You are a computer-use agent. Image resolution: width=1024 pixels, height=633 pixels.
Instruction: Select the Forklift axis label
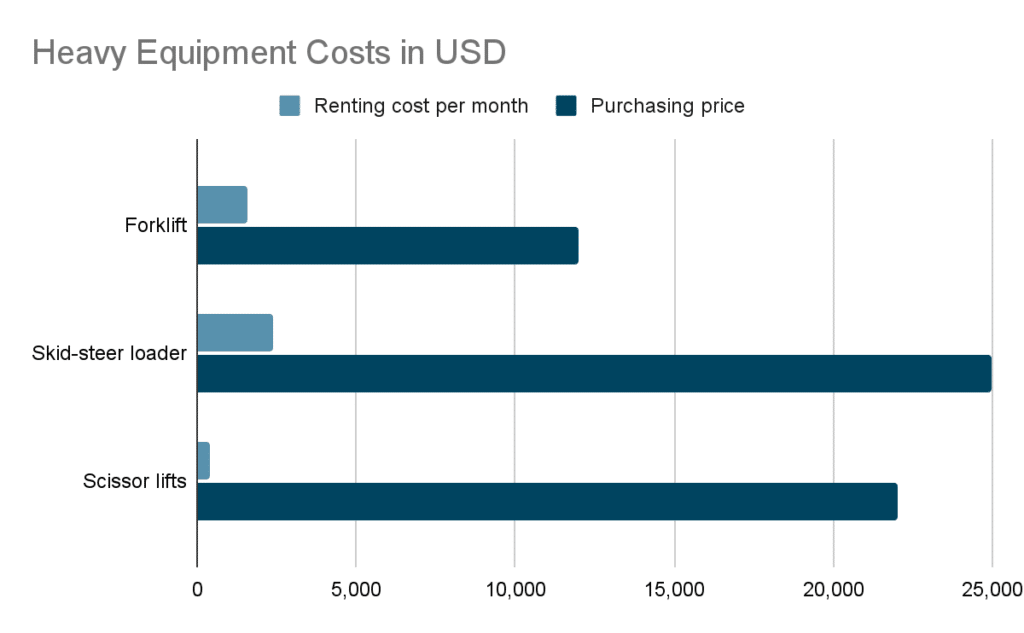pyautogui.click(x=155, y=225)
